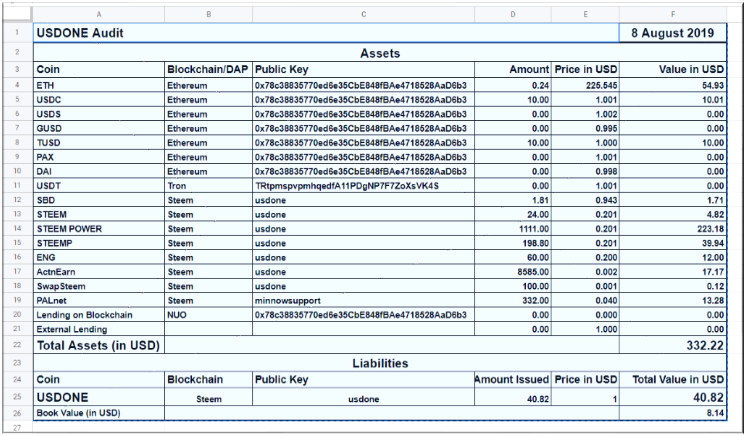Select the 'Total Value in USD' header cell

click(673, 379)
